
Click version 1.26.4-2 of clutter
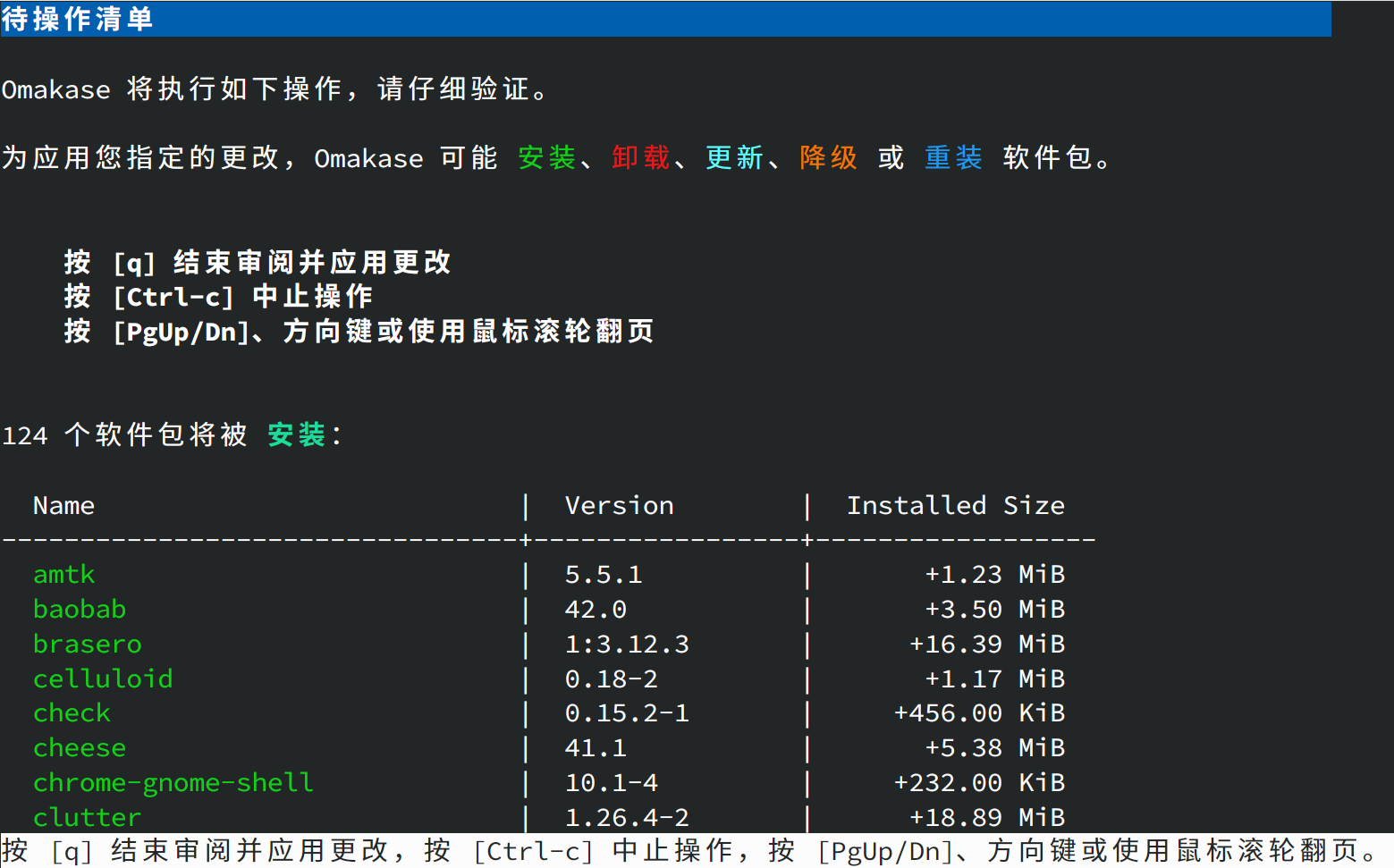tap(627, 818)
